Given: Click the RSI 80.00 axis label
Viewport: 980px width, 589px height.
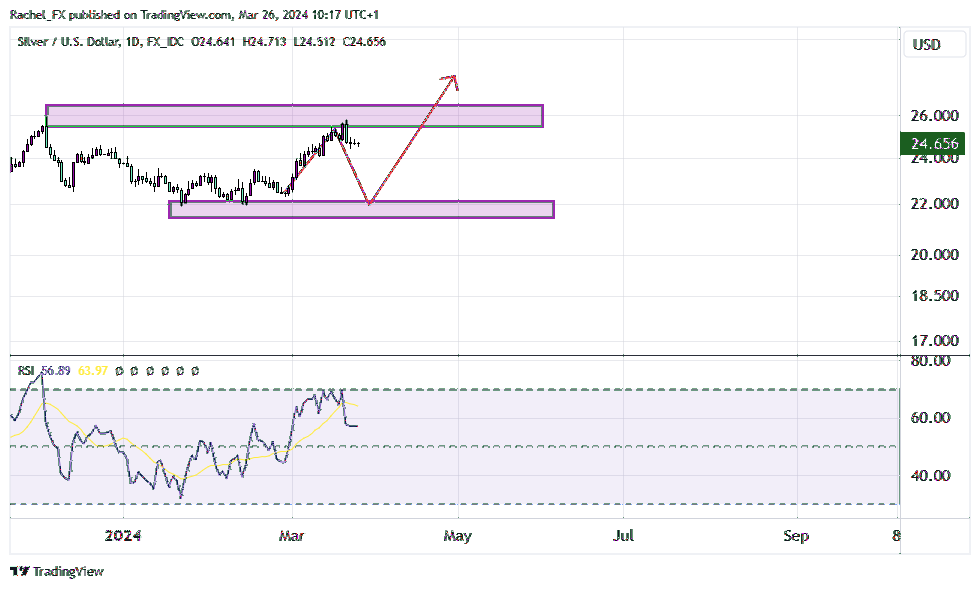Looking at the screenshot, I should (x=930, y=361).
